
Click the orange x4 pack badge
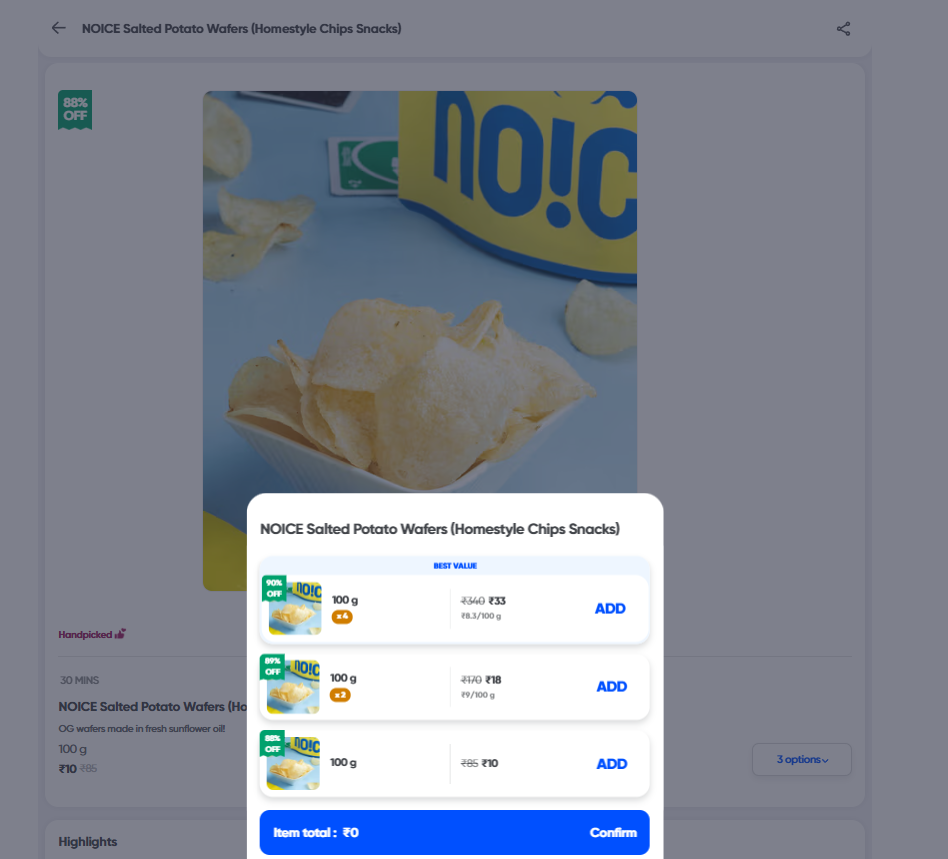pos(342,617)
